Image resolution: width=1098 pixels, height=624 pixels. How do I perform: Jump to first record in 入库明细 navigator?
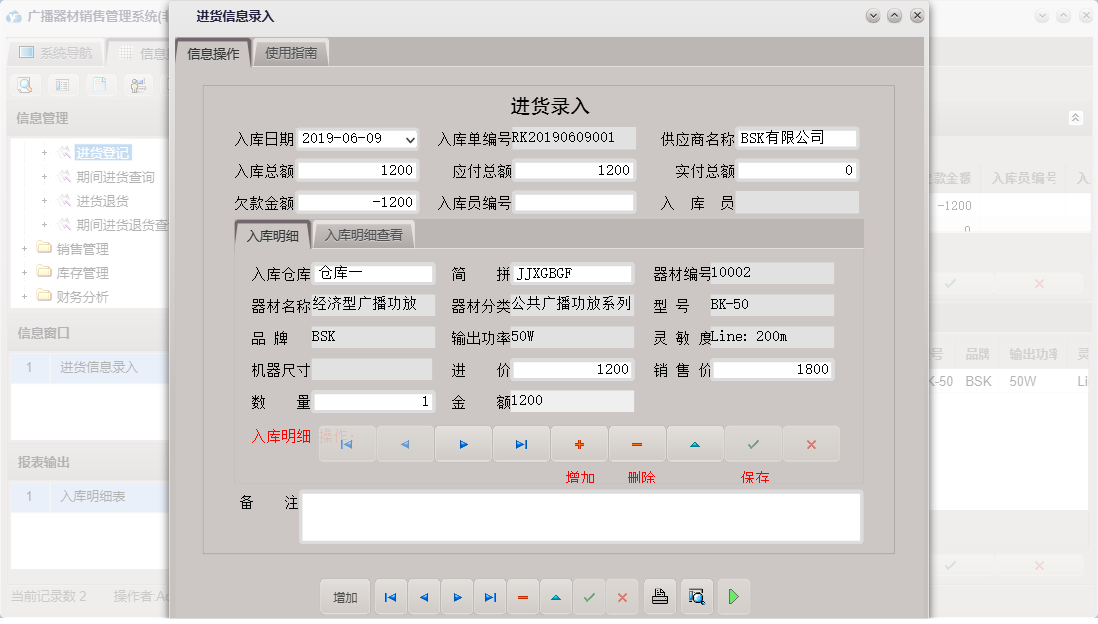pos(347,443)
